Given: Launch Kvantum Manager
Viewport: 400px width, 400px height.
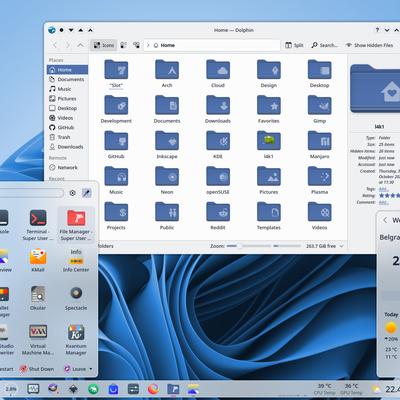Looking at the screenshot, I should [x=76, y=340].
